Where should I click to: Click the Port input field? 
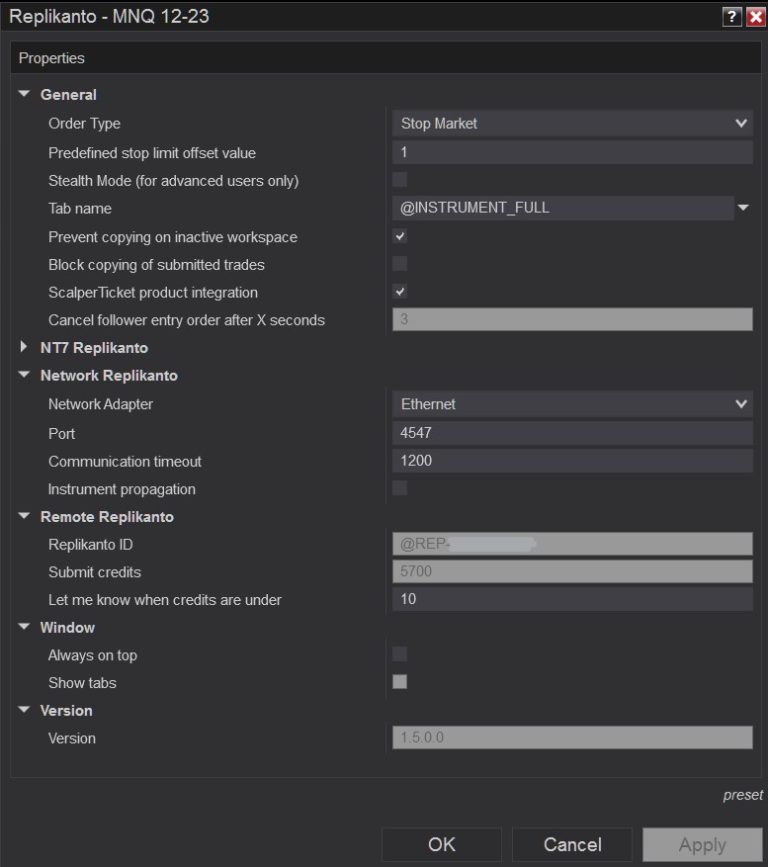pyautogui.click(x=571, y=433)
